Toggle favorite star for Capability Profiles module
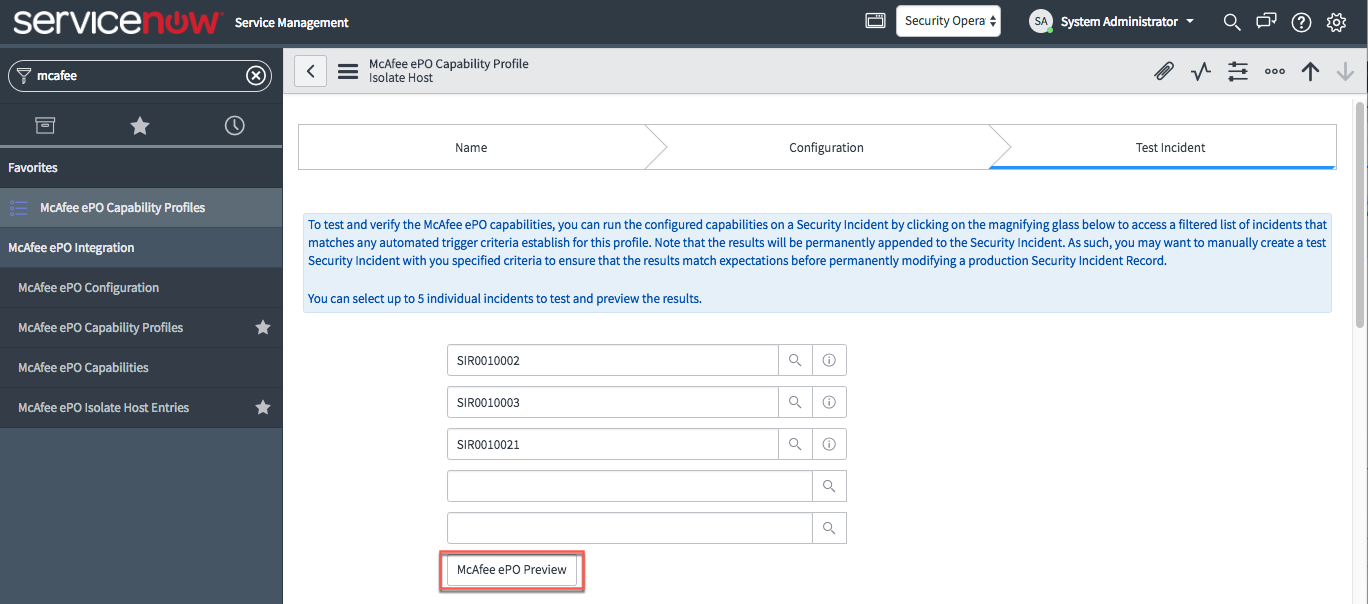1368x604 pixels. click(263, 327)
